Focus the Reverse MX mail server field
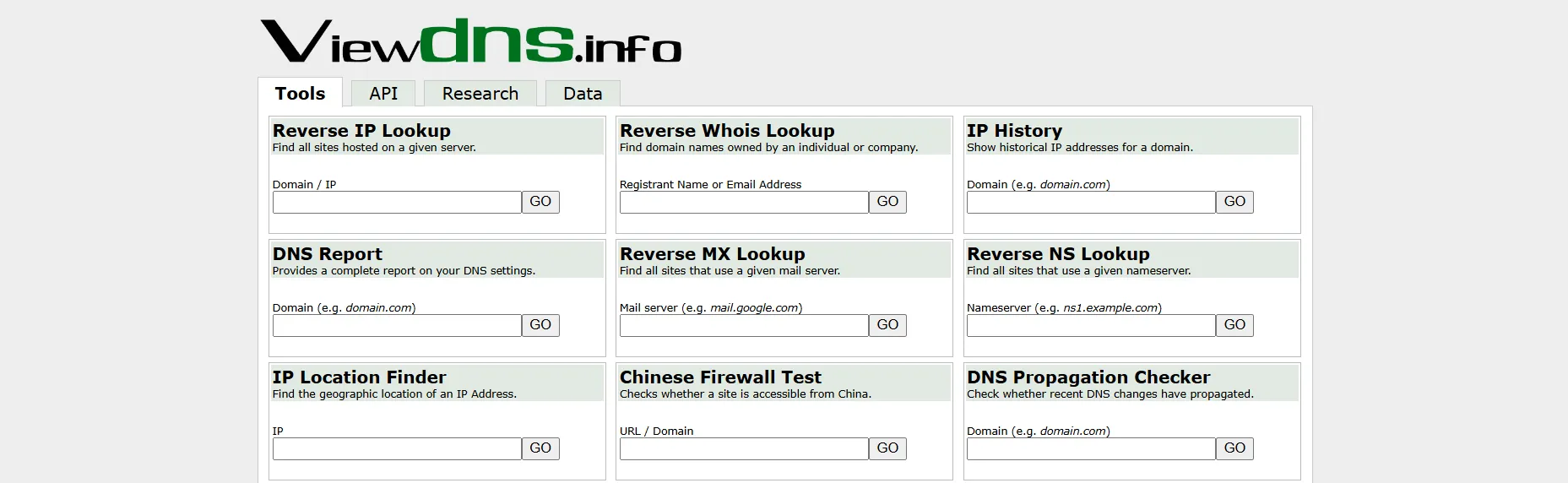 [x=743, y=325]
